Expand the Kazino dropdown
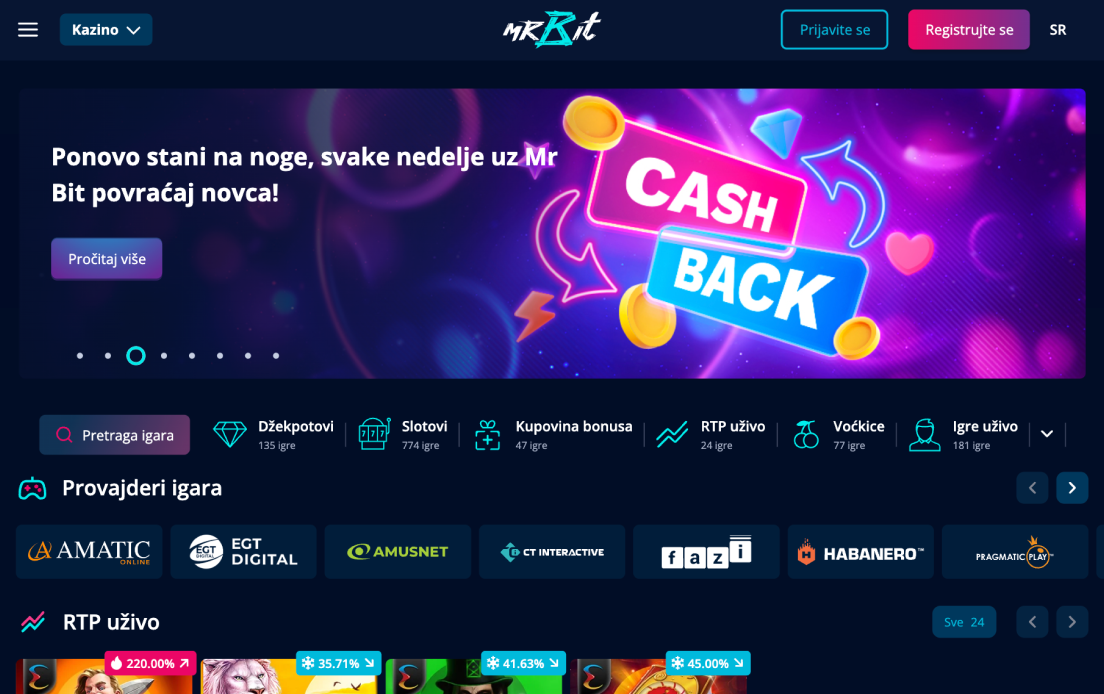Screen dimensions: 1104x694 (x=106, y=30)
